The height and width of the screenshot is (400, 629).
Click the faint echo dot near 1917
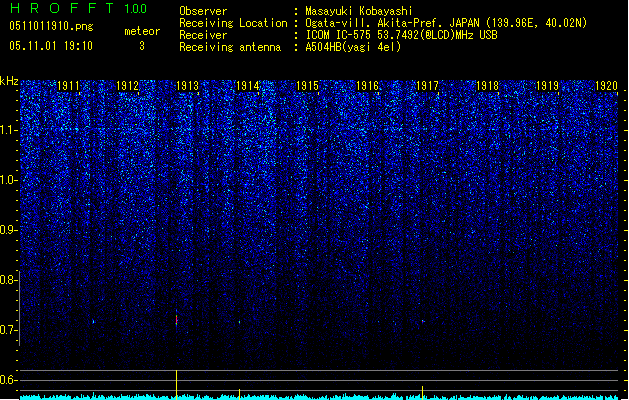(x=423, y=321)
